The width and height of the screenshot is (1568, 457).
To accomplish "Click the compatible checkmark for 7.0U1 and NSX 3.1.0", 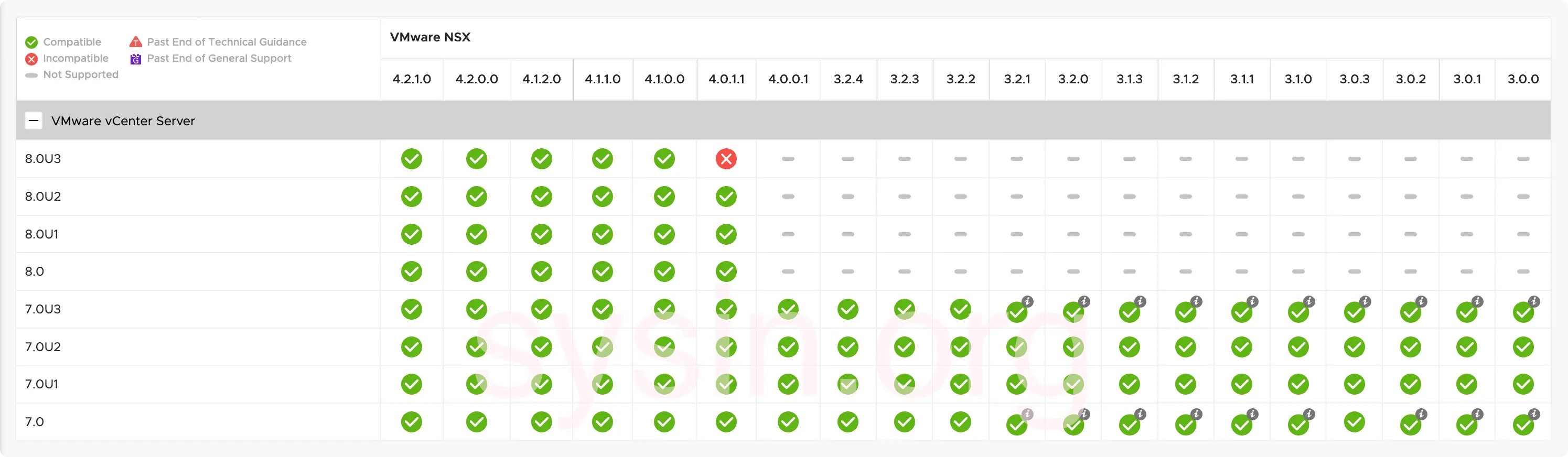I will coord(1298,384).
